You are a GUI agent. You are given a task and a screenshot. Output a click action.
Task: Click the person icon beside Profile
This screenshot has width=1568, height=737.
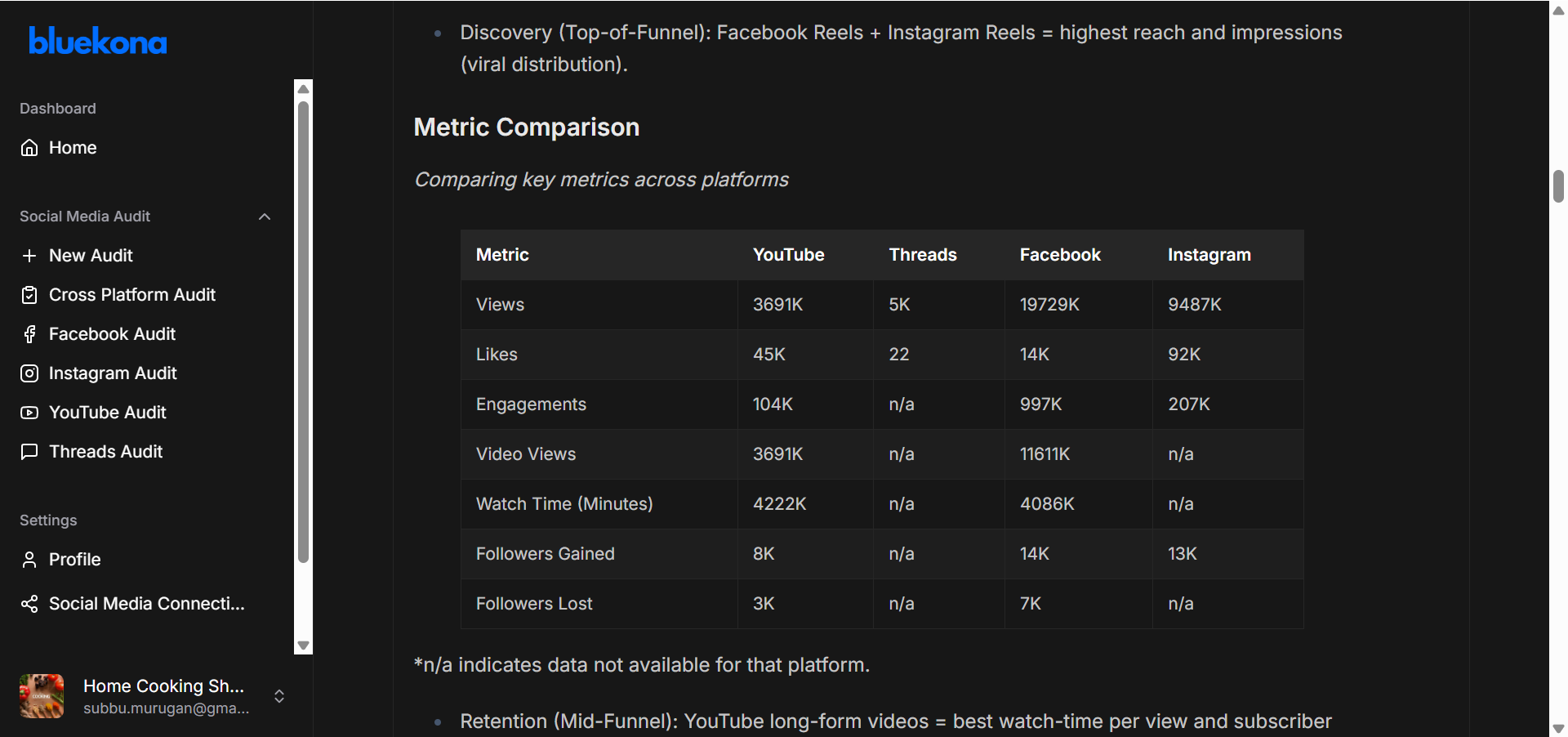29,560
